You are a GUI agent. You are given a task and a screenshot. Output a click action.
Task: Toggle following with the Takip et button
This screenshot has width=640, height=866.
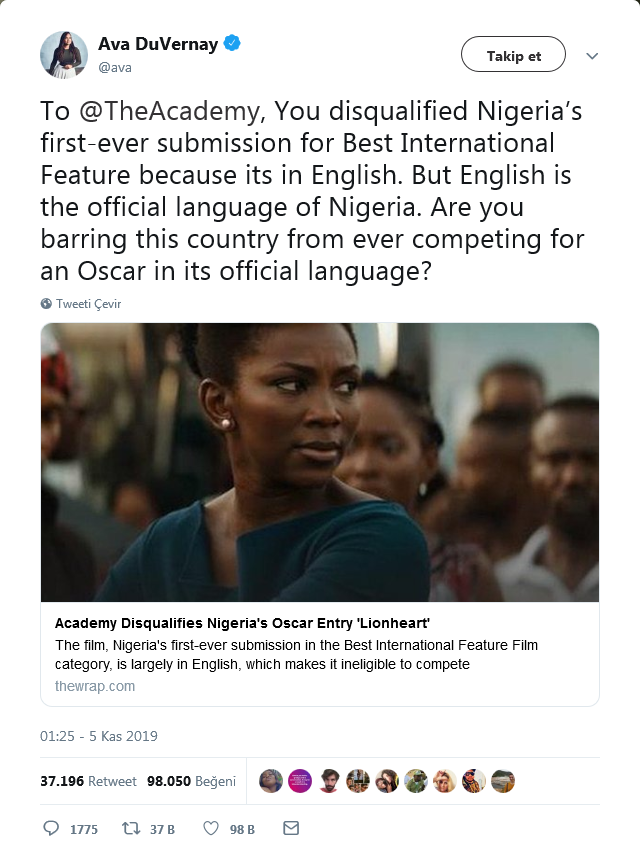[x=513, y=55]
